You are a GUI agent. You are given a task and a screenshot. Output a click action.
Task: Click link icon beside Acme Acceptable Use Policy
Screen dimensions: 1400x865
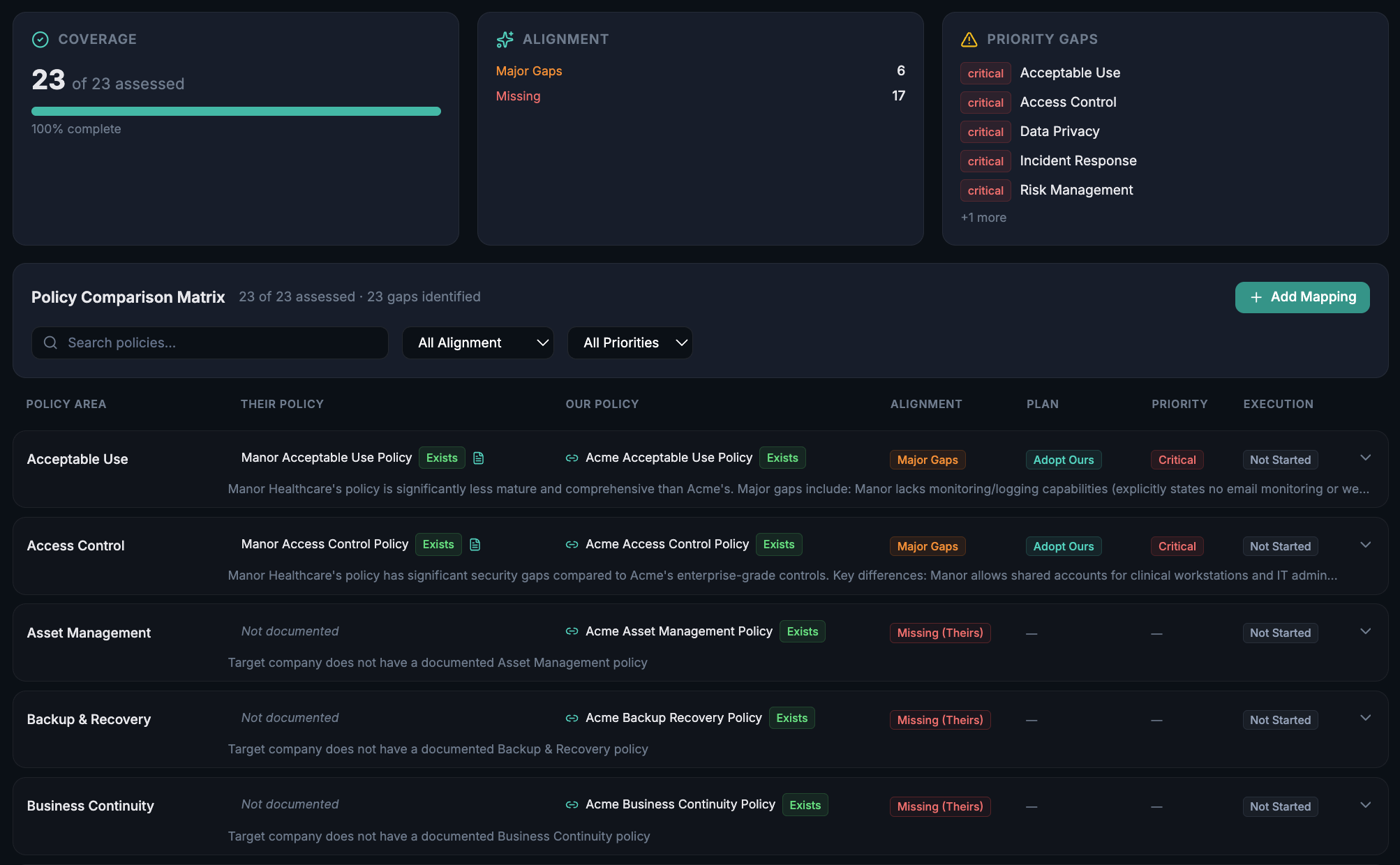(x=572, y=458)
